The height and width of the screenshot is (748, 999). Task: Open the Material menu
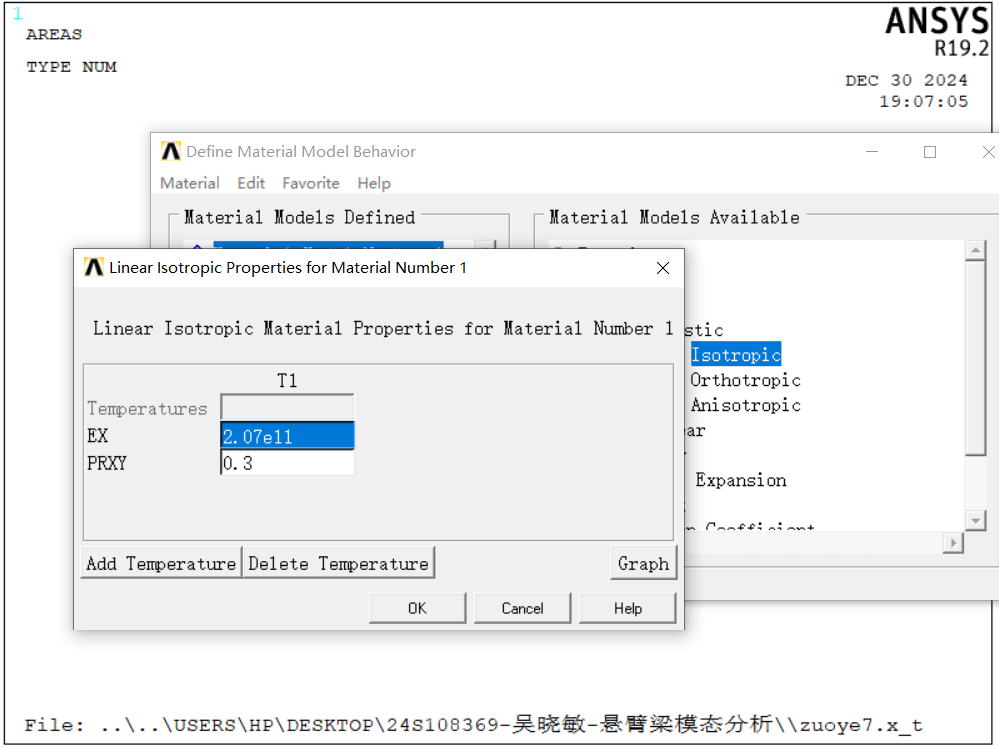[x=189, y=183]
